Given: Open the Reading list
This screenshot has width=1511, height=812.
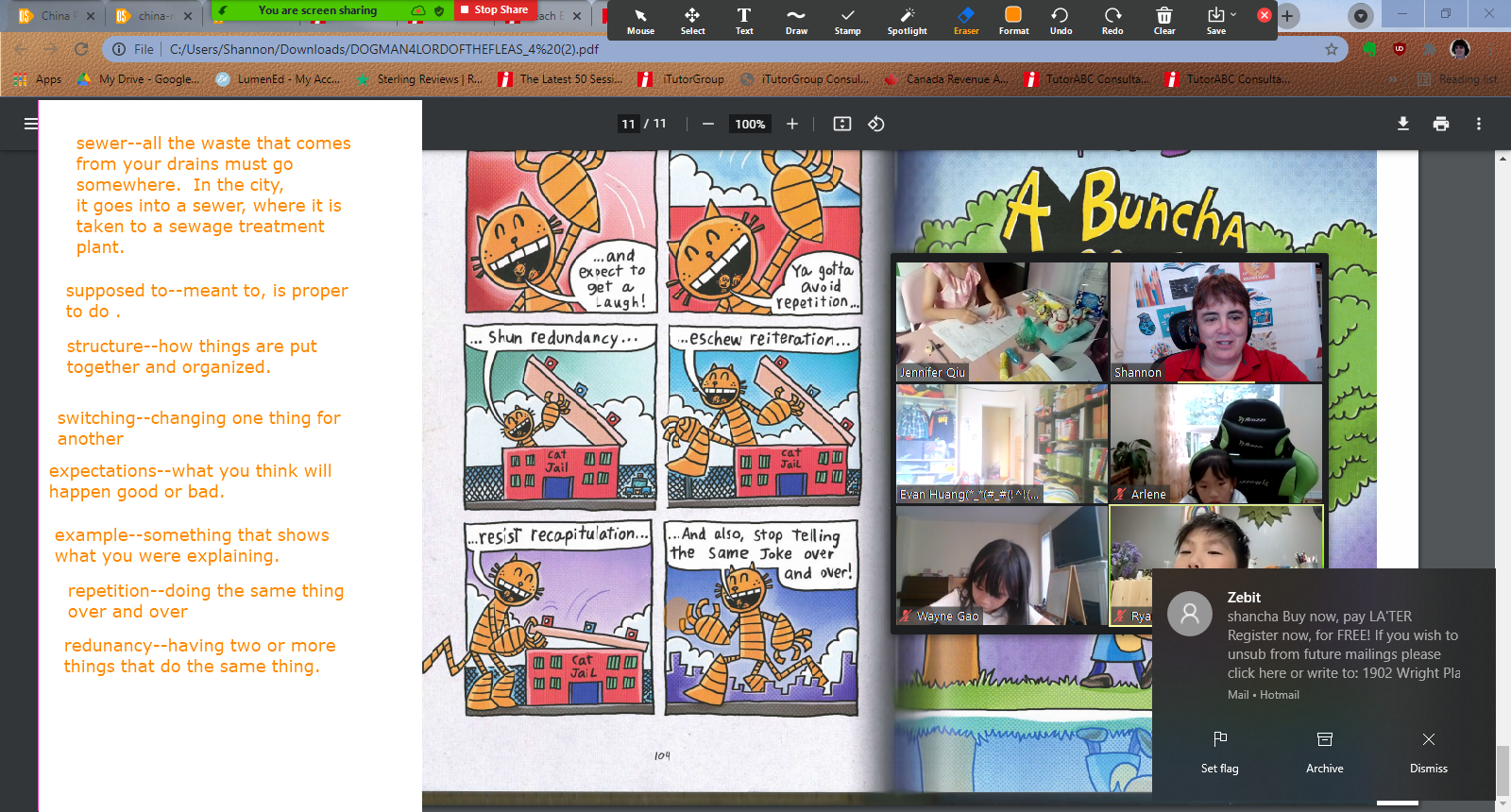Looking at the screenshot, I should [1457, 79].
